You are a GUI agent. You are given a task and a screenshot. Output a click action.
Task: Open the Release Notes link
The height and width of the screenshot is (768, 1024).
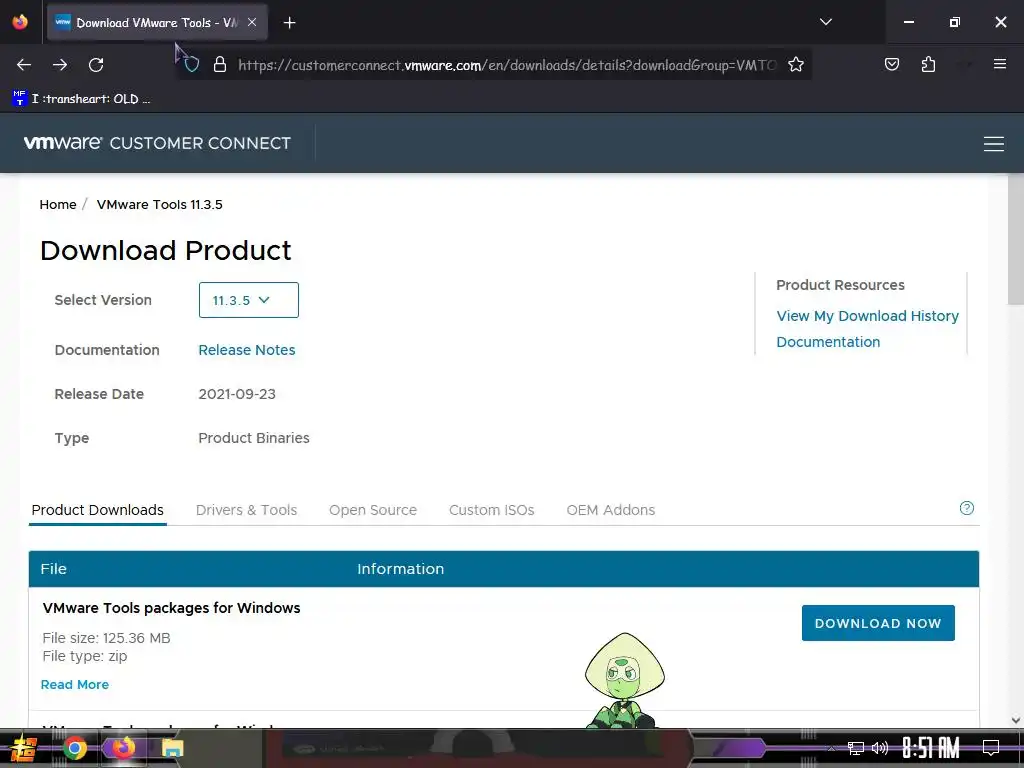(247, 350)
